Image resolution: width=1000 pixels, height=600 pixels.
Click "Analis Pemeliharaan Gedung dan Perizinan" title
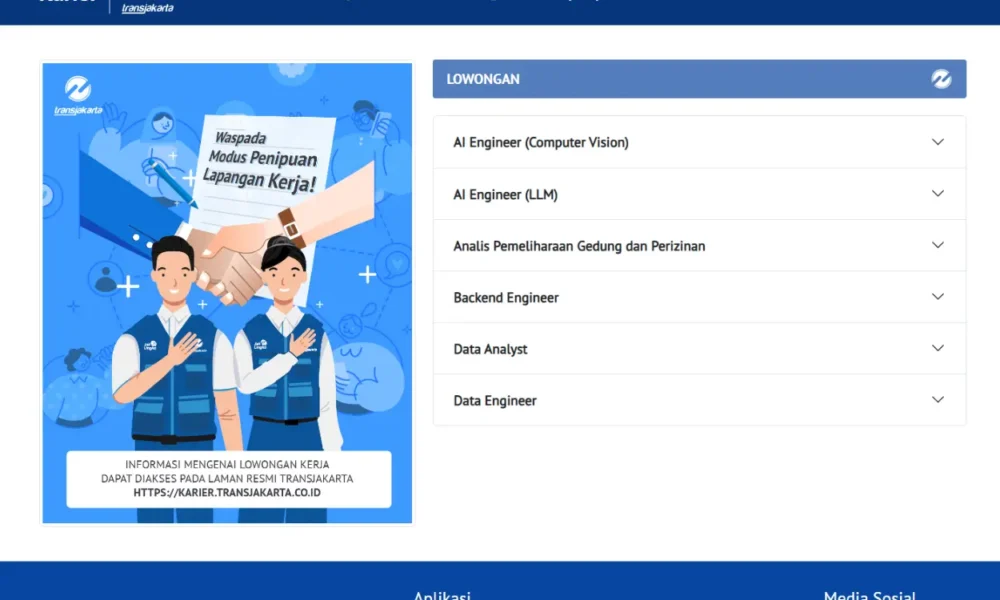(x=579, y=246)
